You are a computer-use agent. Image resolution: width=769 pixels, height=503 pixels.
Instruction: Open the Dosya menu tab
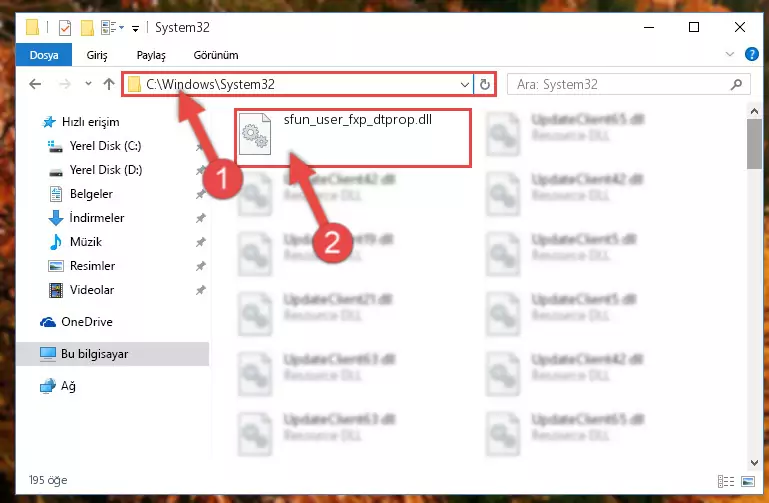[44, 55]
